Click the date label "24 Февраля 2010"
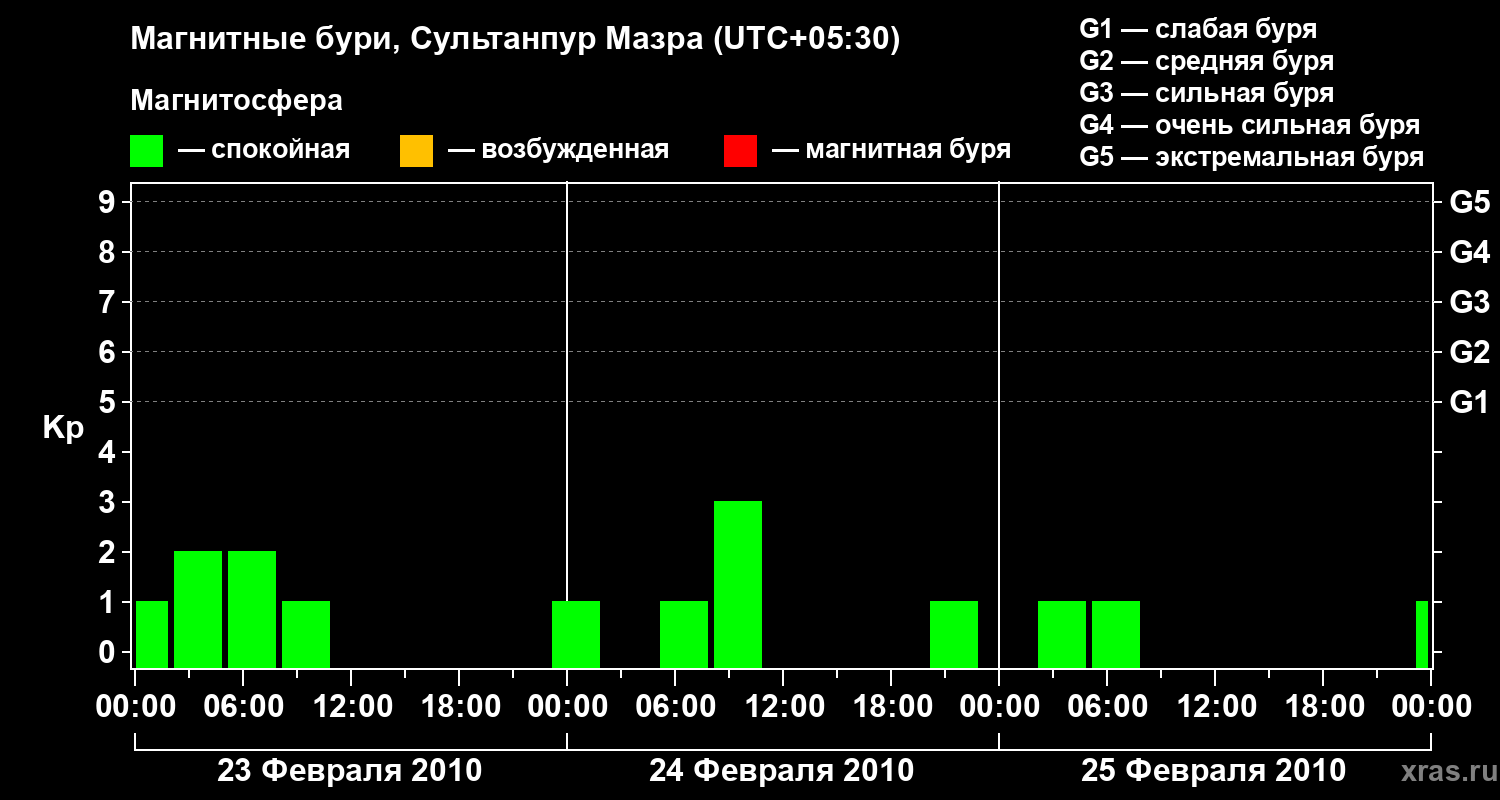The image size is (1500, 800). click(782, 771)
